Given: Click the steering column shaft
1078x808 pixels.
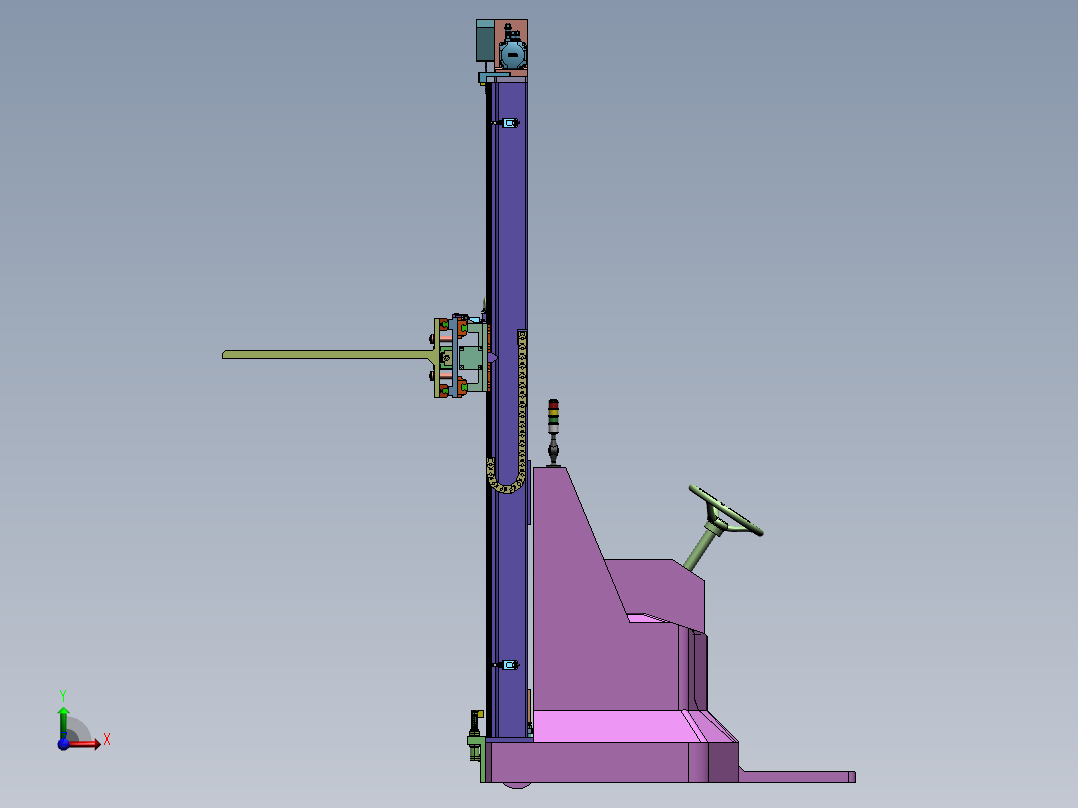Looking at the screenshot, I should [x=701, y=547].
